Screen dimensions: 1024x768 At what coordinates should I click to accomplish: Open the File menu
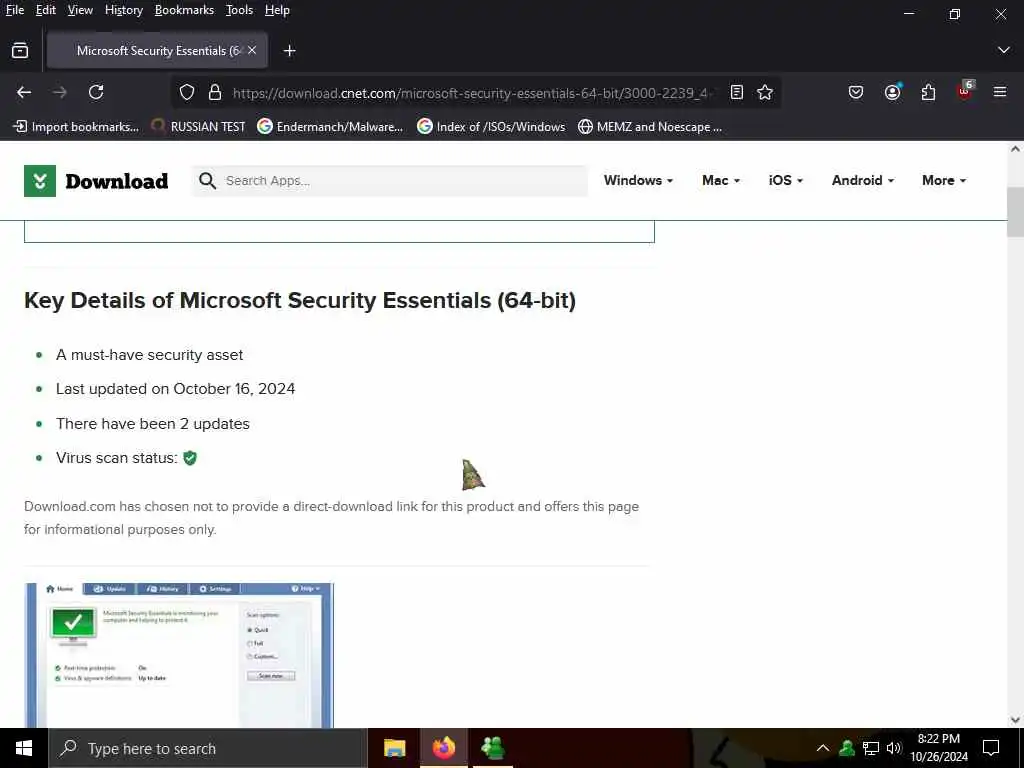(x=15, y=10)
